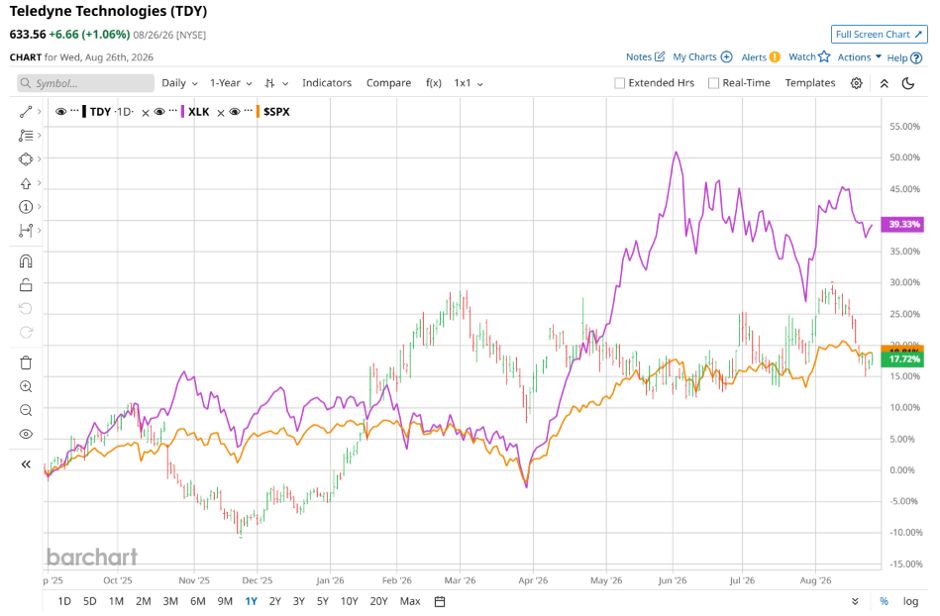Screen dimensions: 940x616
Task: Open XLK series more options
Action: pyautogui.click(x=173, y=111)
